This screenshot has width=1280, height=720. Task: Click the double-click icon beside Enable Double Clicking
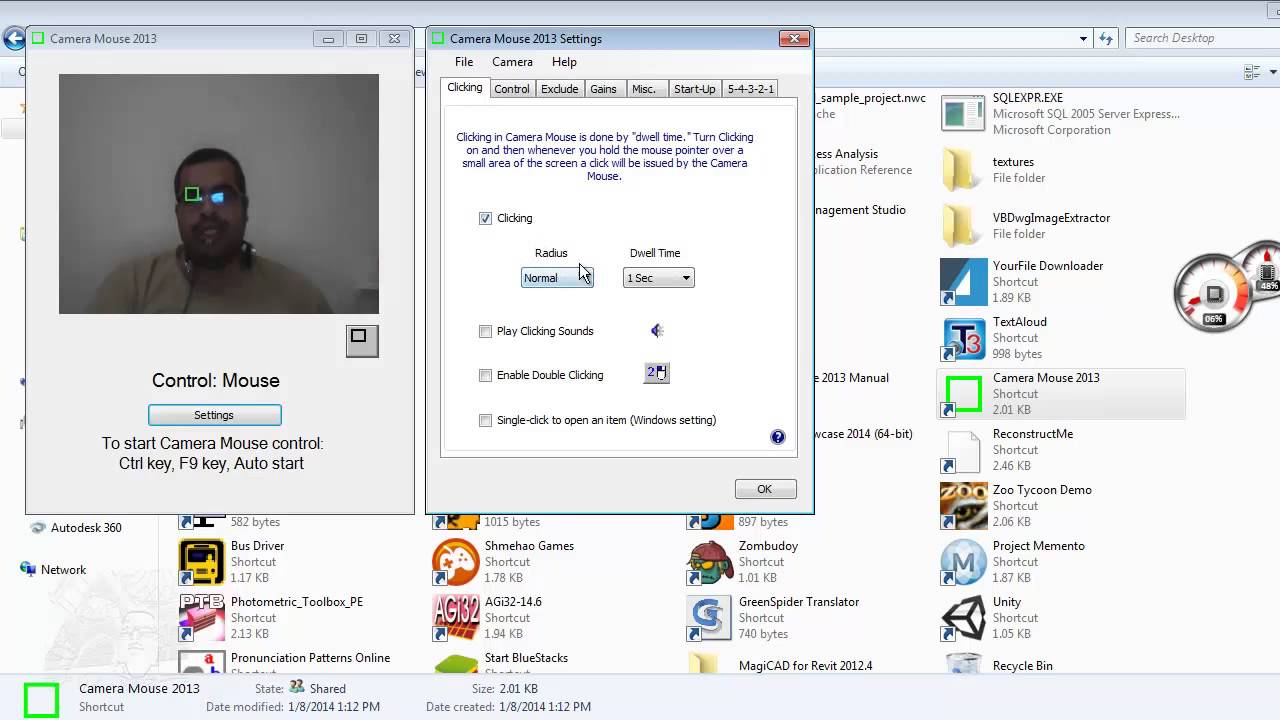tap(657, 373)
